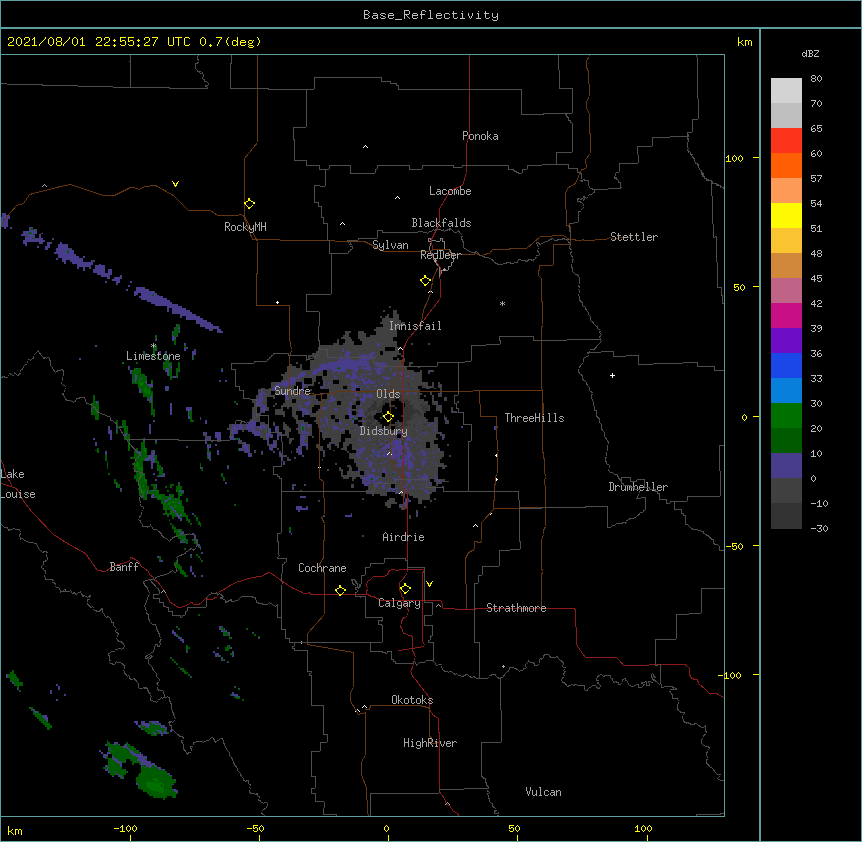862x842 pixels.
Task: Click the yellow diamond marker above RockyMH
Action: click(x=249, y=204)
